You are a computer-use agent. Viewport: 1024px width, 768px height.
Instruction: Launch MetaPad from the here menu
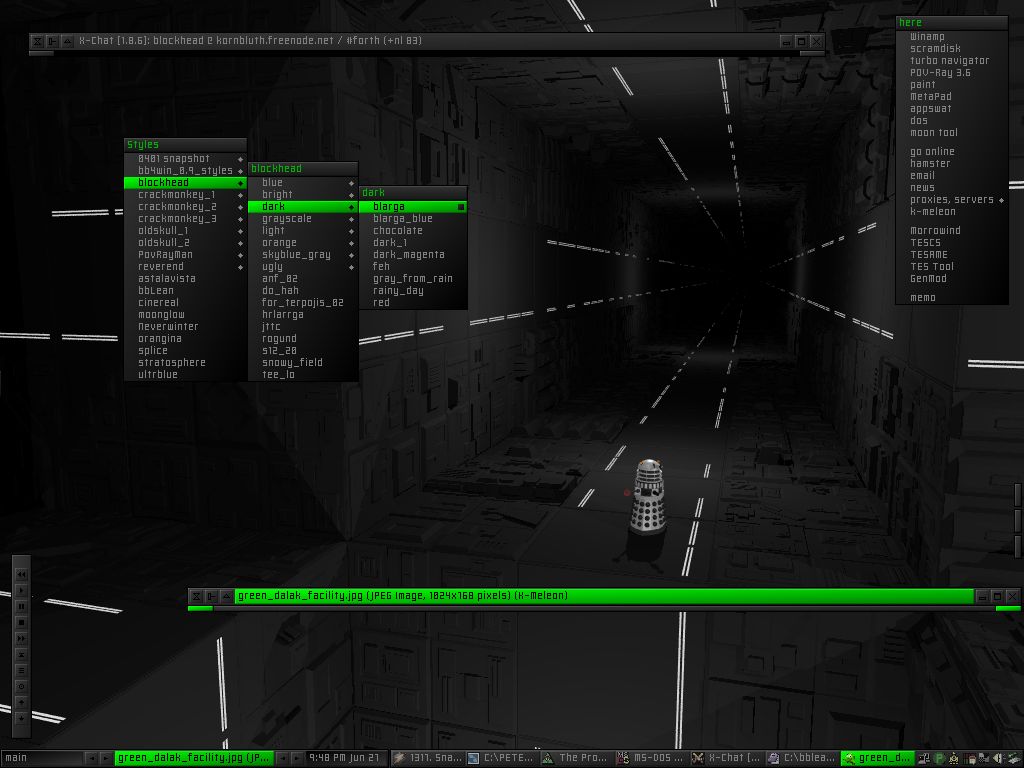pyautogui.click(x=952, y=97)
